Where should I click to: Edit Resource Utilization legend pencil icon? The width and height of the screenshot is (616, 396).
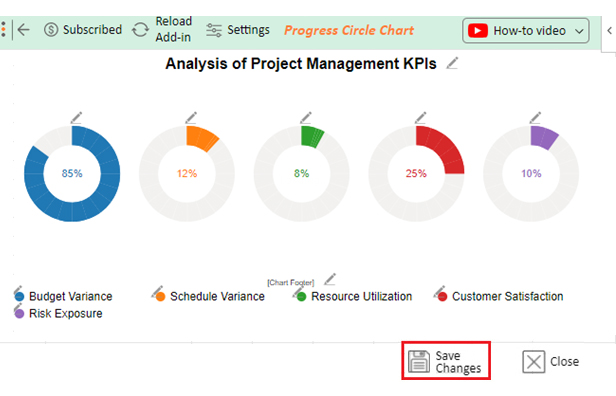298,291
